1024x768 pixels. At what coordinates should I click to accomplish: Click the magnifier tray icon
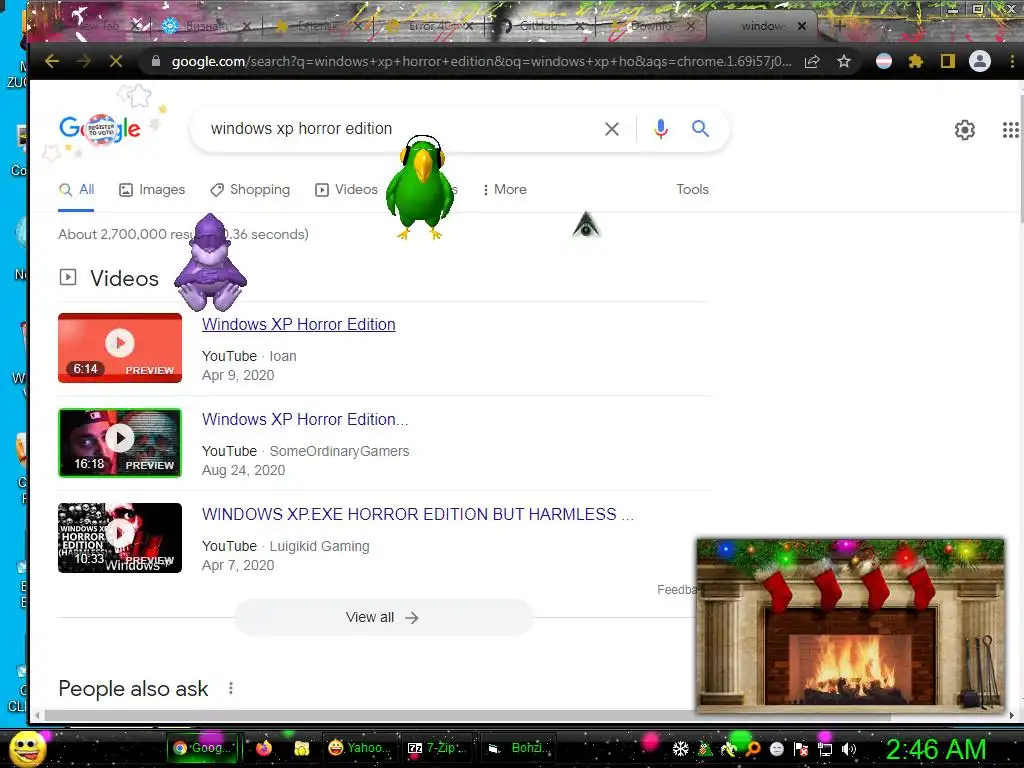(753, 749)
